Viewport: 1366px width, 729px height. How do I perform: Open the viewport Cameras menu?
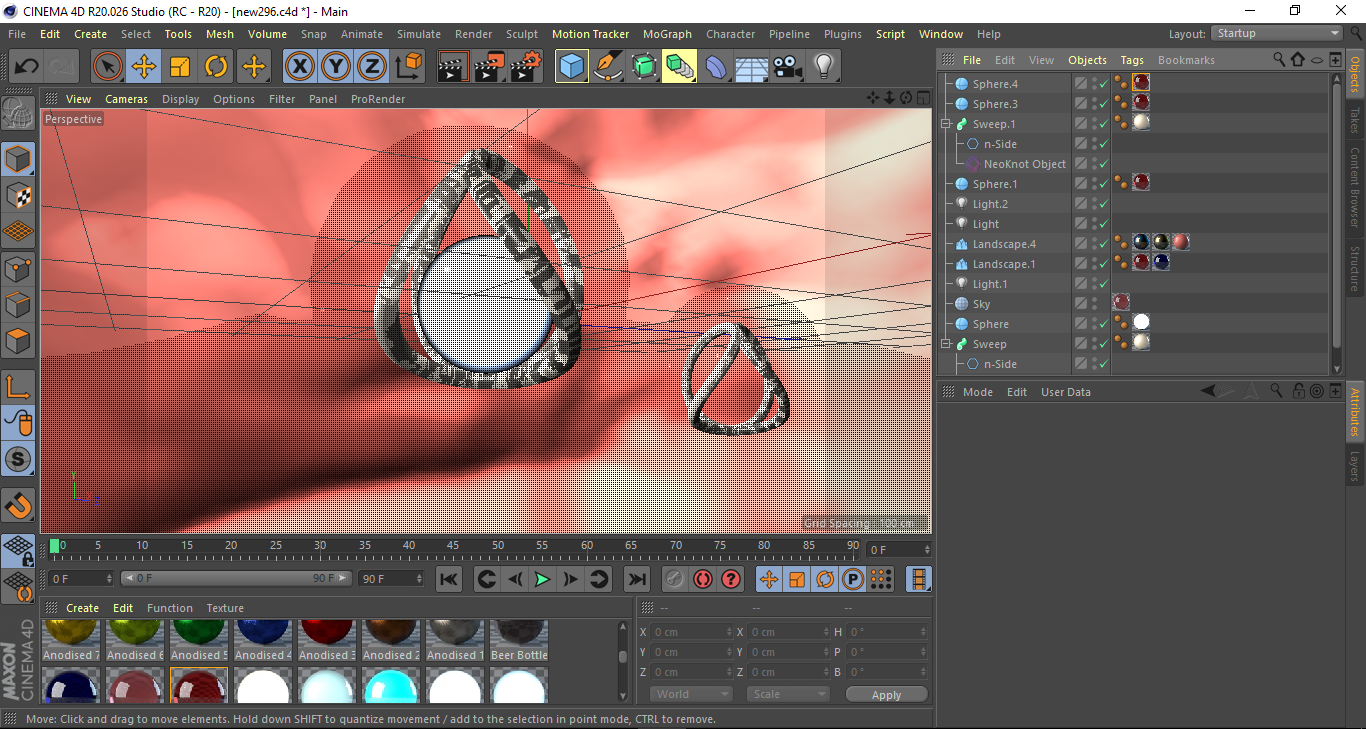click(126, 99)
